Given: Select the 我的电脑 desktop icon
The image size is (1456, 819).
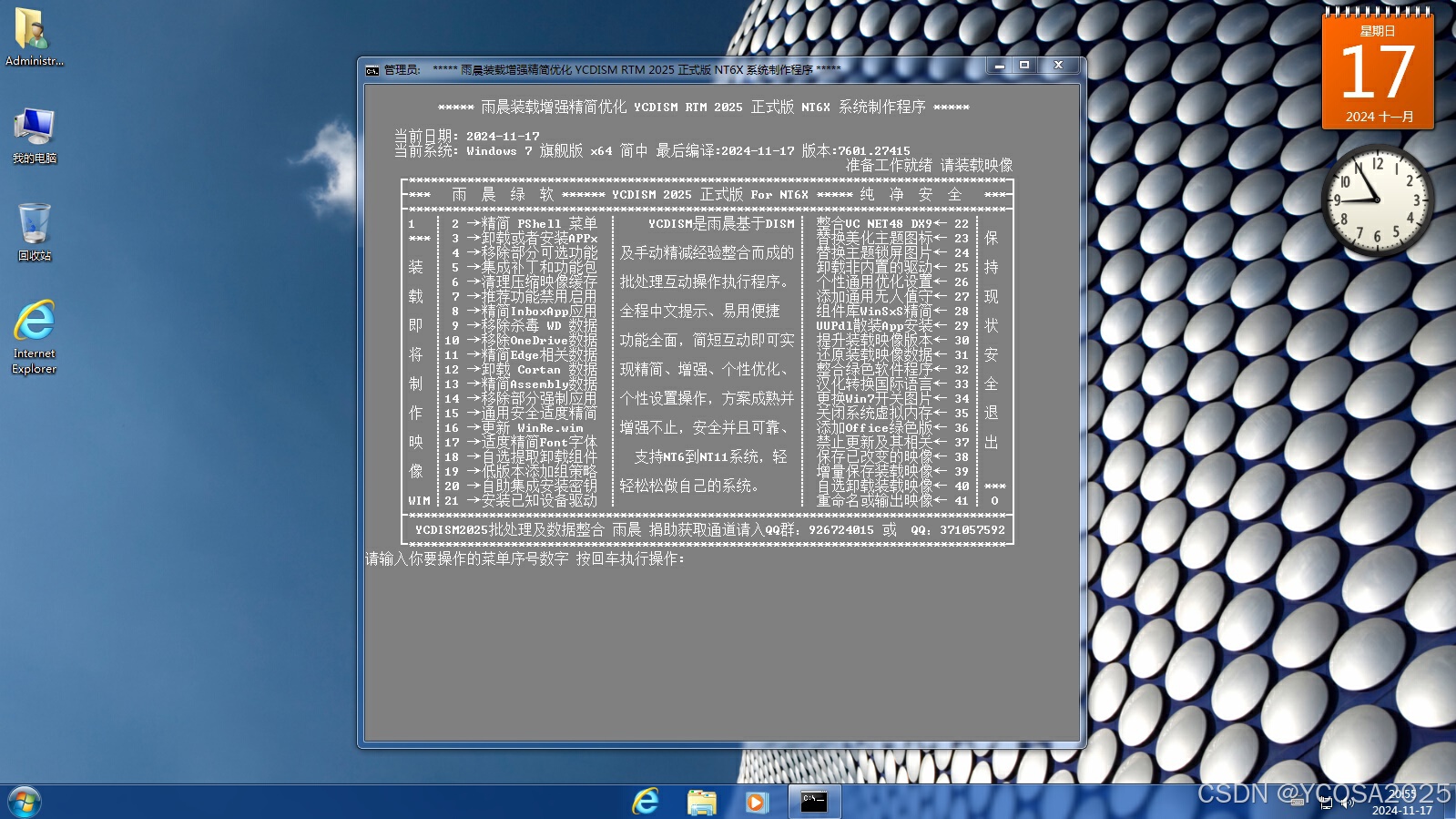Looking at the screenshot, I should coord(34,135).
